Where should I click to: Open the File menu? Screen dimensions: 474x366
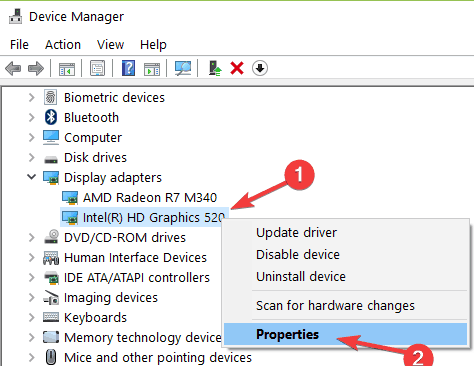[x=19, y=44]
